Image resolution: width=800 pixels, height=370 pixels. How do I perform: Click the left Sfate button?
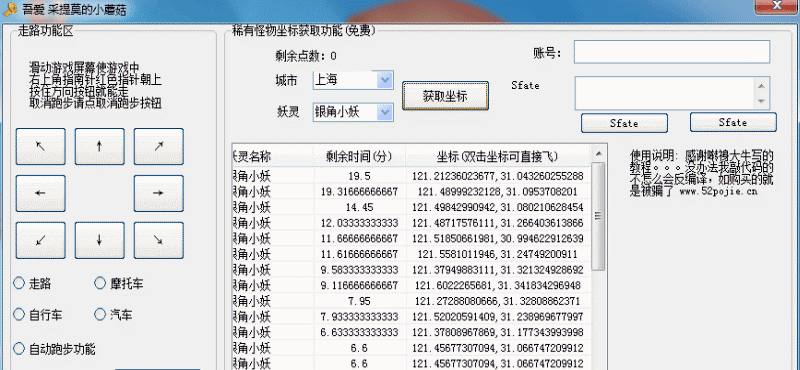click(x=624, y=123)
